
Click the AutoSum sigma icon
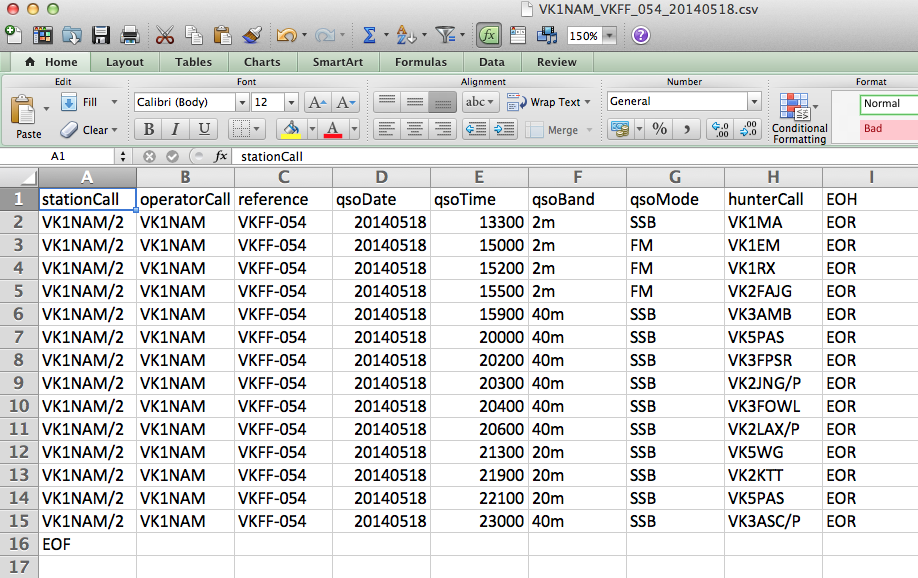pyautogui.click(x=369, y=35)
